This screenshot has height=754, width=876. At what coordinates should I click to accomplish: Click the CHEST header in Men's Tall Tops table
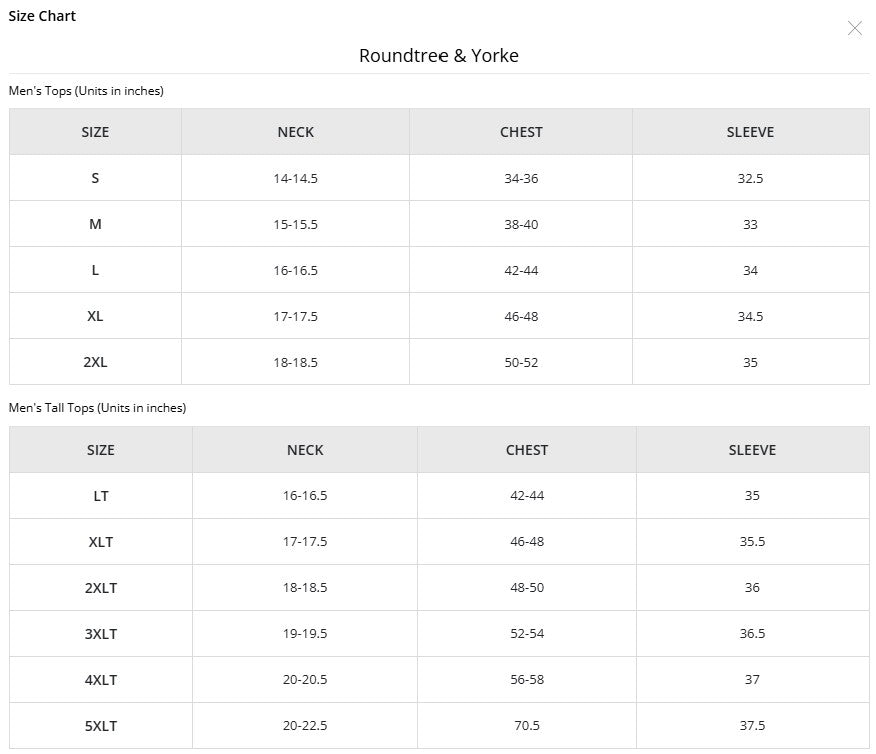[527, 450]
